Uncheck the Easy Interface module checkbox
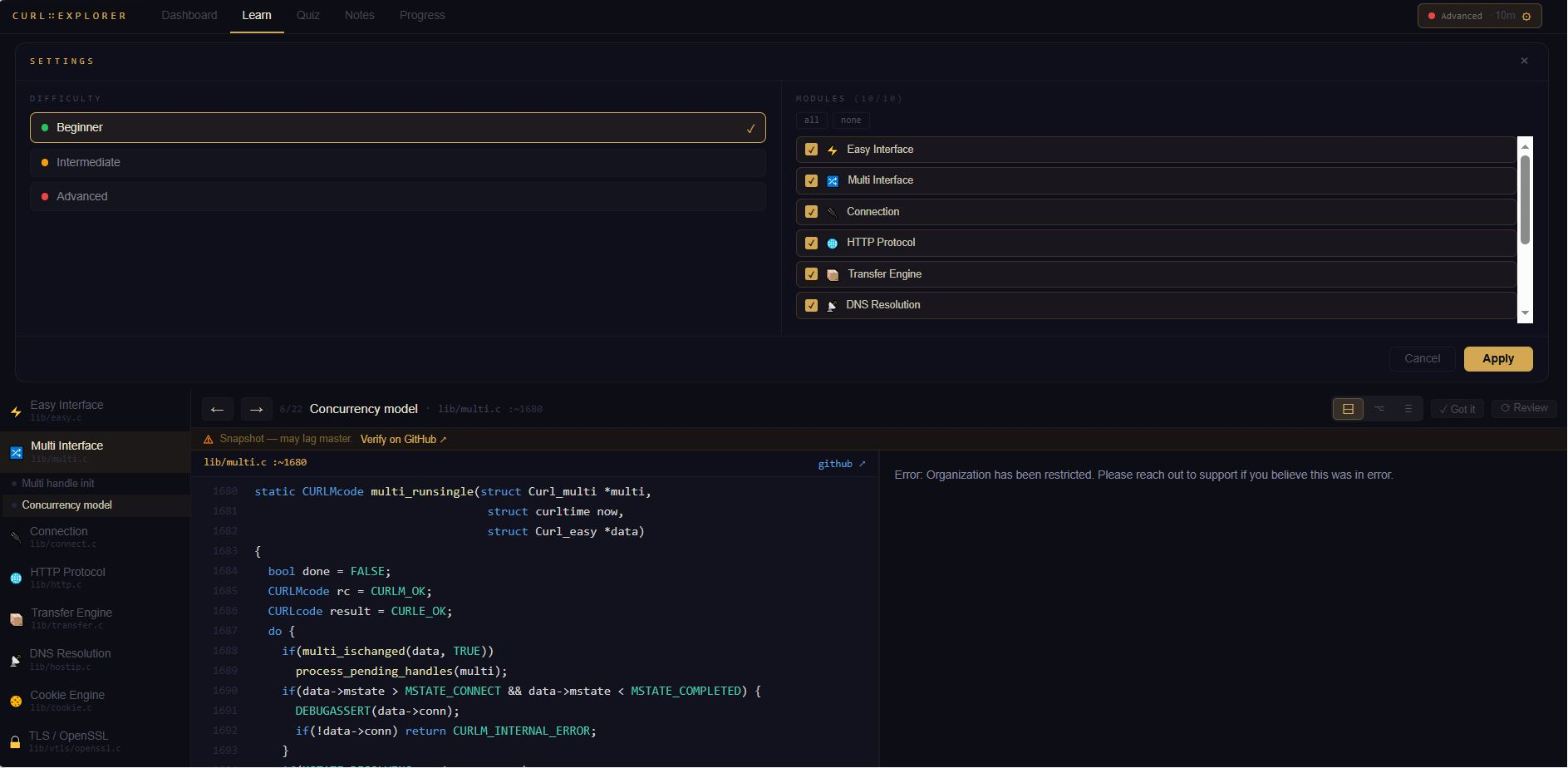1568x768 pixels. (811, 150)
